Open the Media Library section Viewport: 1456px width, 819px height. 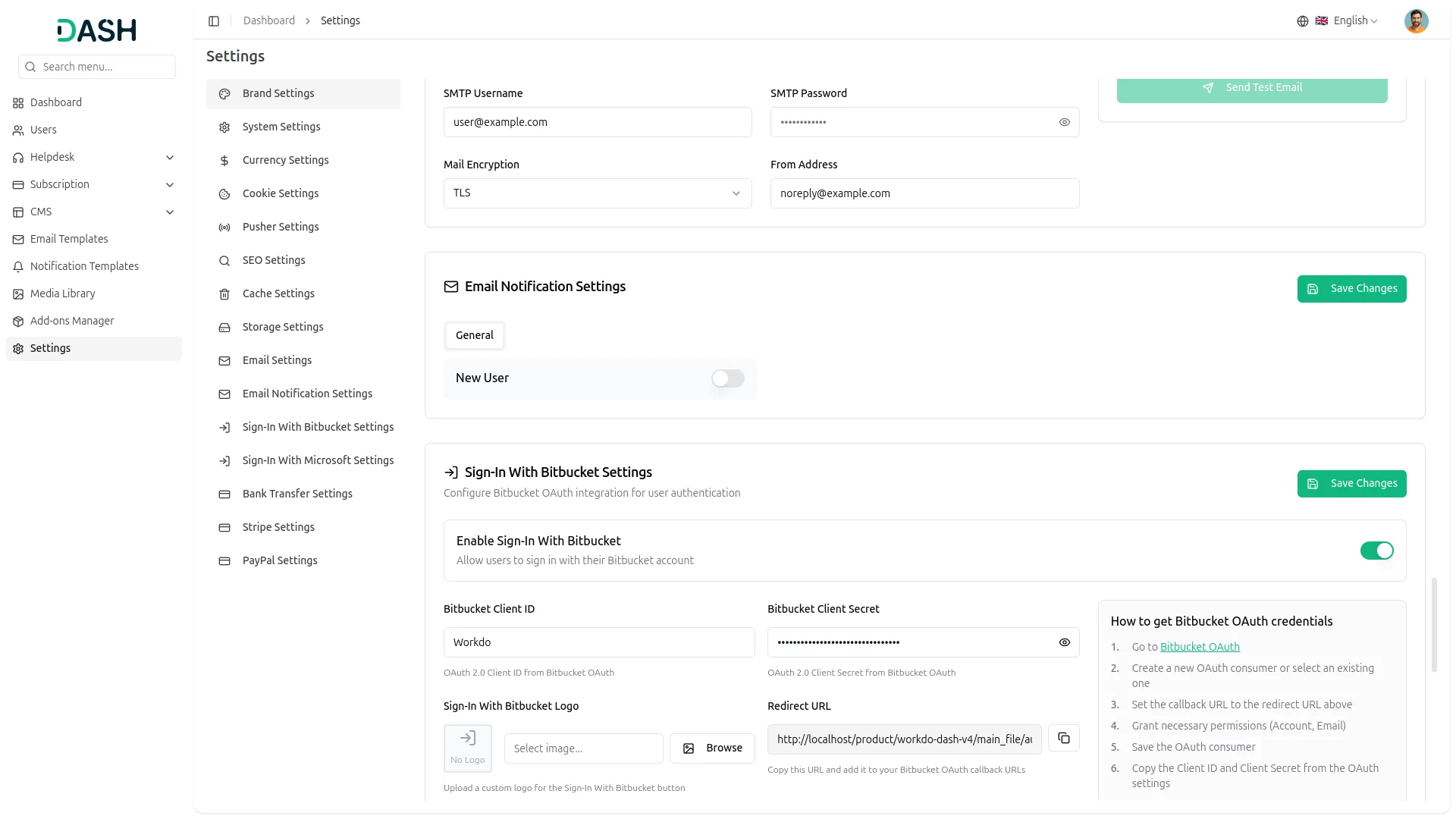tap(62, 293)
